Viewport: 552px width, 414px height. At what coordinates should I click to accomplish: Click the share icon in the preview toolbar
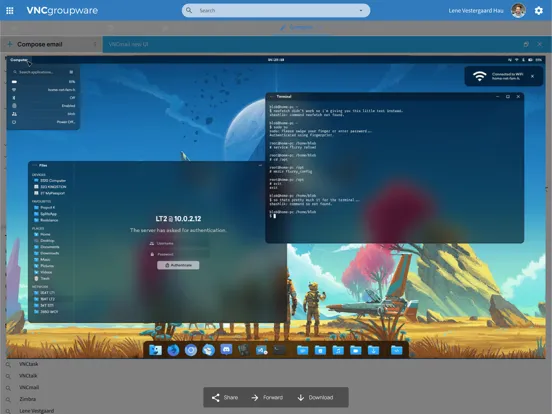pos(215,398)
